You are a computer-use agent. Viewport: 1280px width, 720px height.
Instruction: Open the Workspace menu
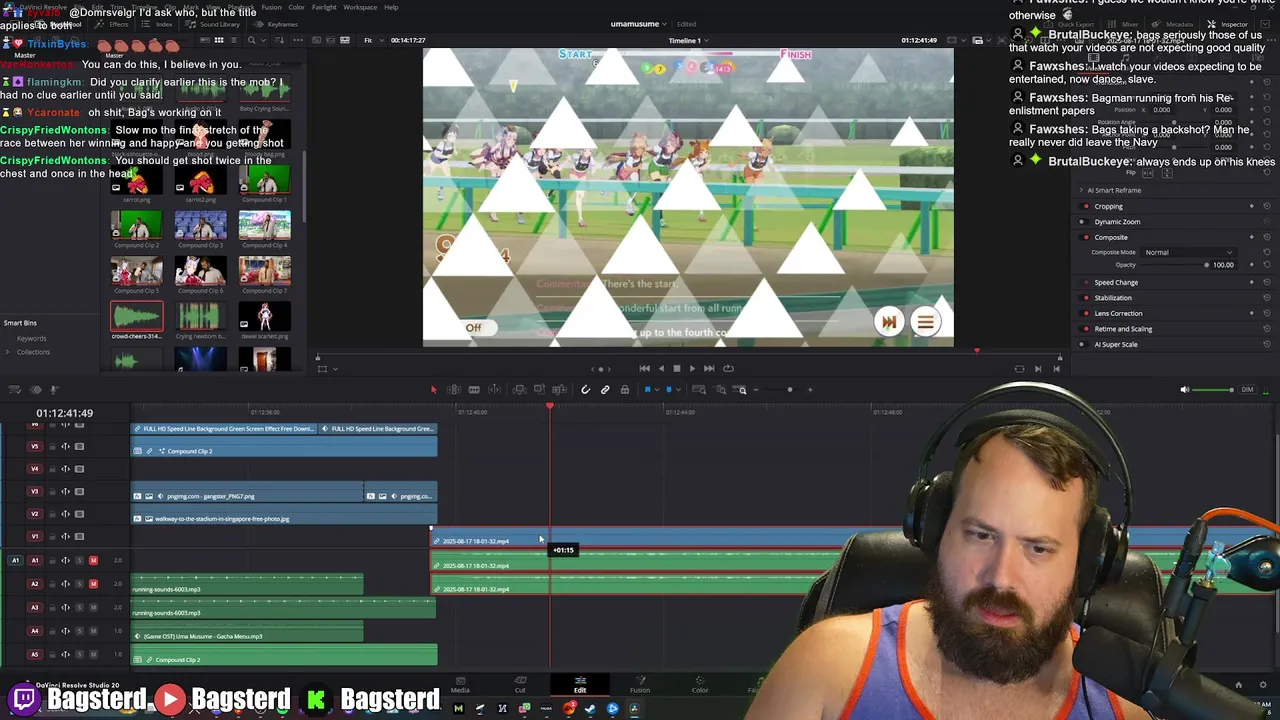pyautogui.click(x=360, y=7)
